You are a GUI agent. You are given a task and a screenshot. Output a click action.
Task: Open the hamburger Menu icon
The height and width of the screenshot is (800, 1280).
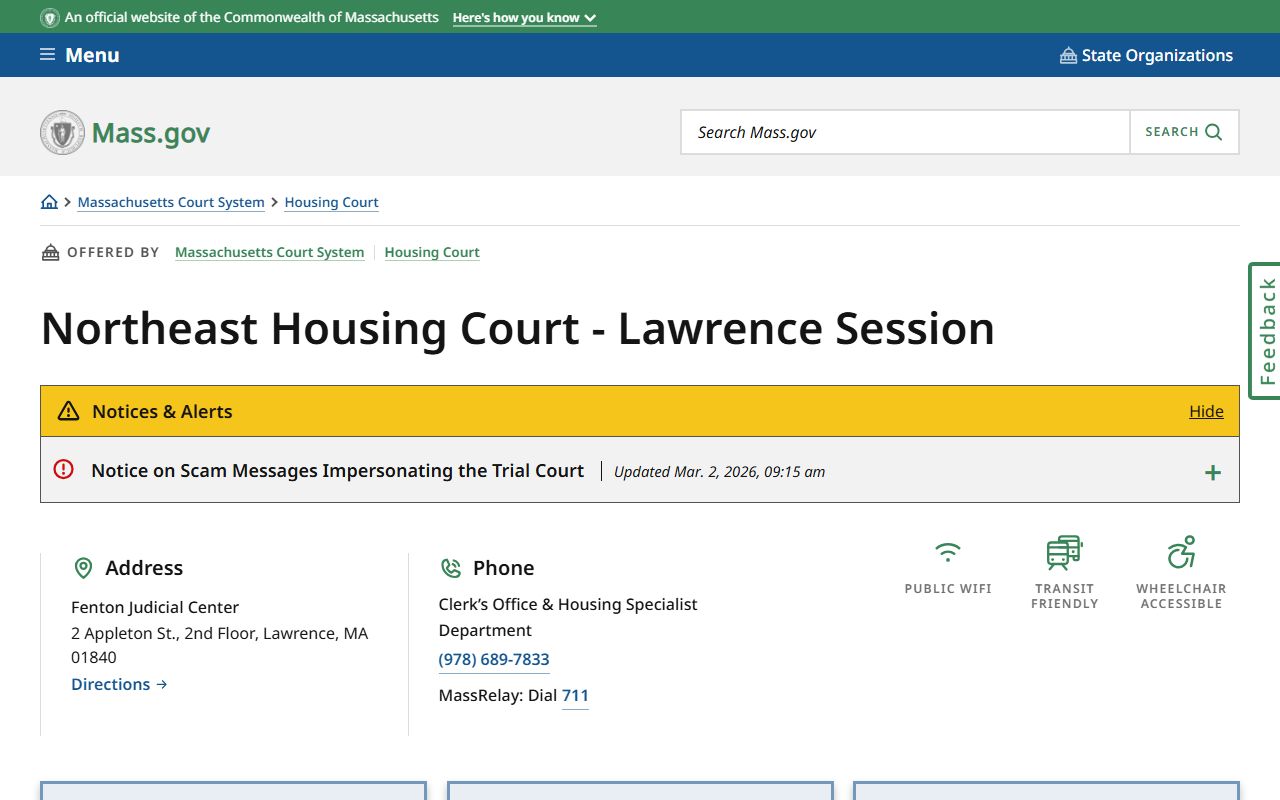pos(47,55)
